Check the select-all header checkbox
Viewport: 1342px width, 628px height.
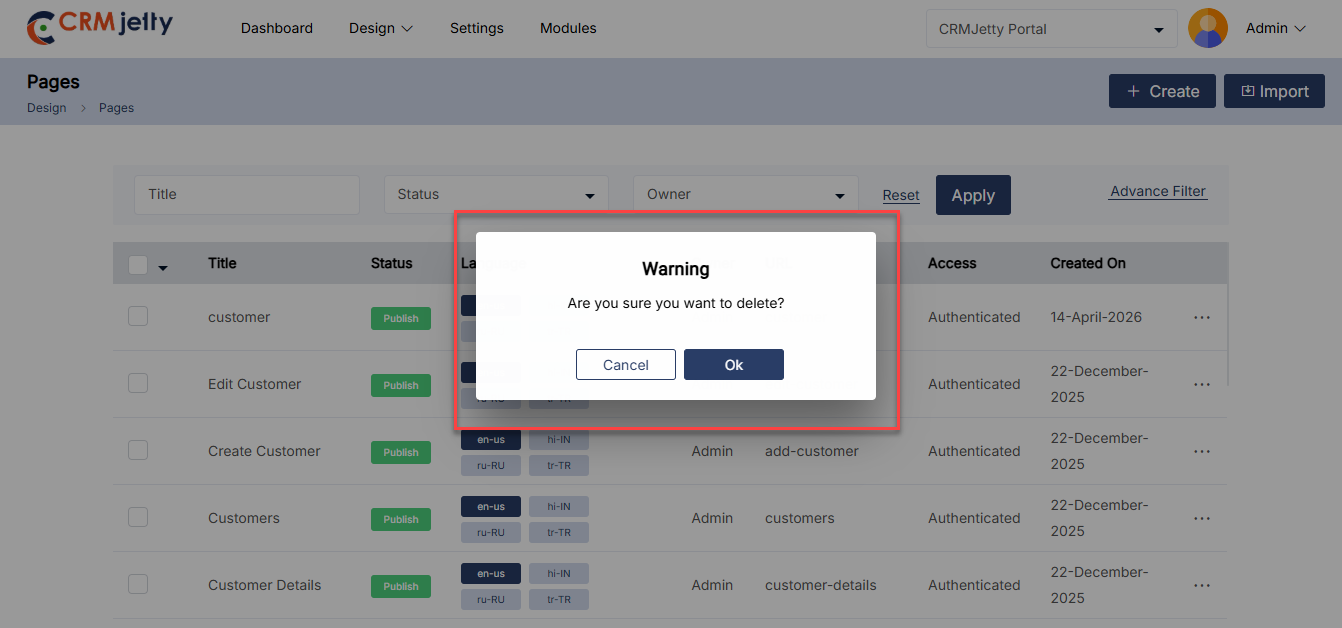tap(138, 264)
